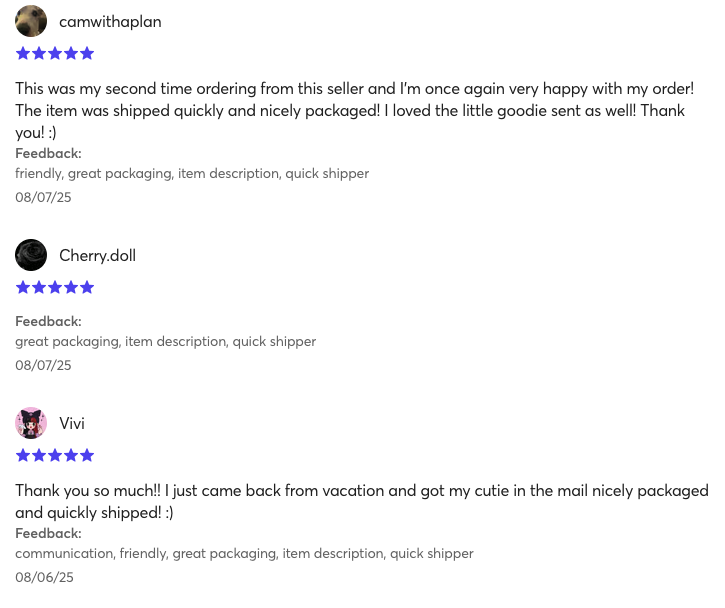Click camwithaplan's feedback tags line
Viewport: 725px width, 608px height.
tap(192, 173)
